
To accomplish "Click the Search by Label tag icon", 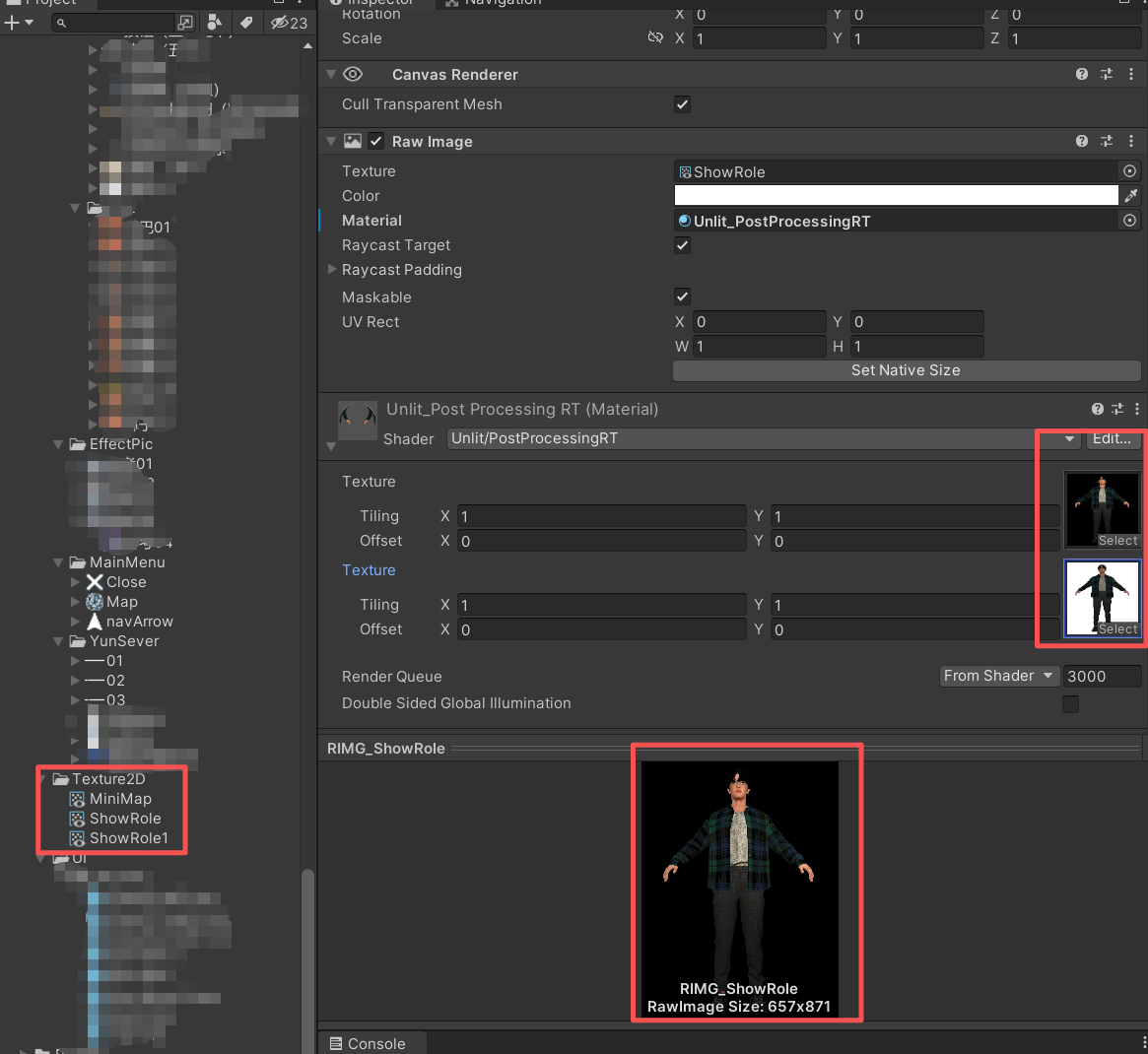I will click(x=246, y=23).
